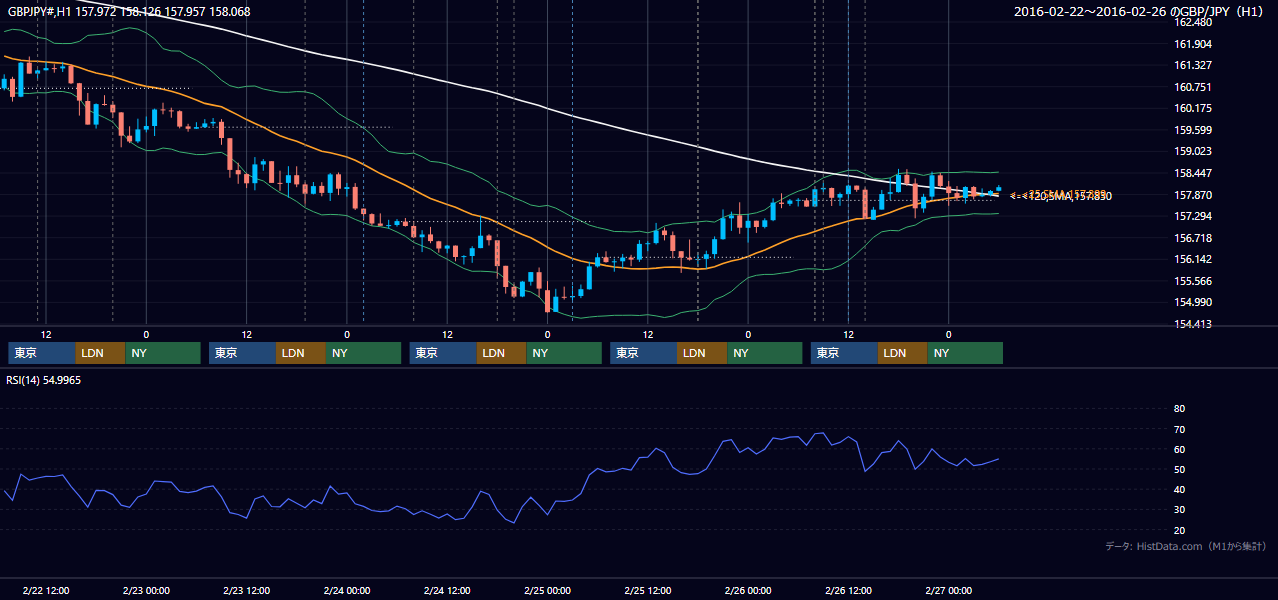
Task: Select the rightmost 東京 session block
Action: coord(845,353)
